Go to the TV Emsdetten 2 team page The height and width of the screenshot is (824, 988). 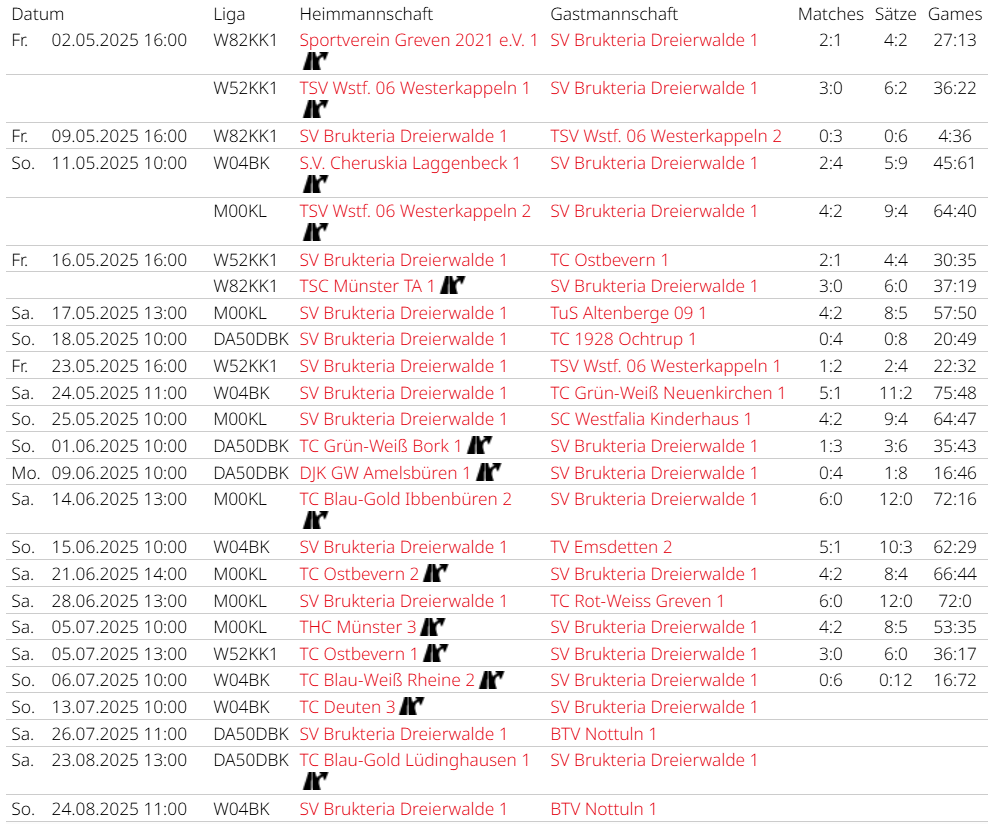[x=611, y=547]
